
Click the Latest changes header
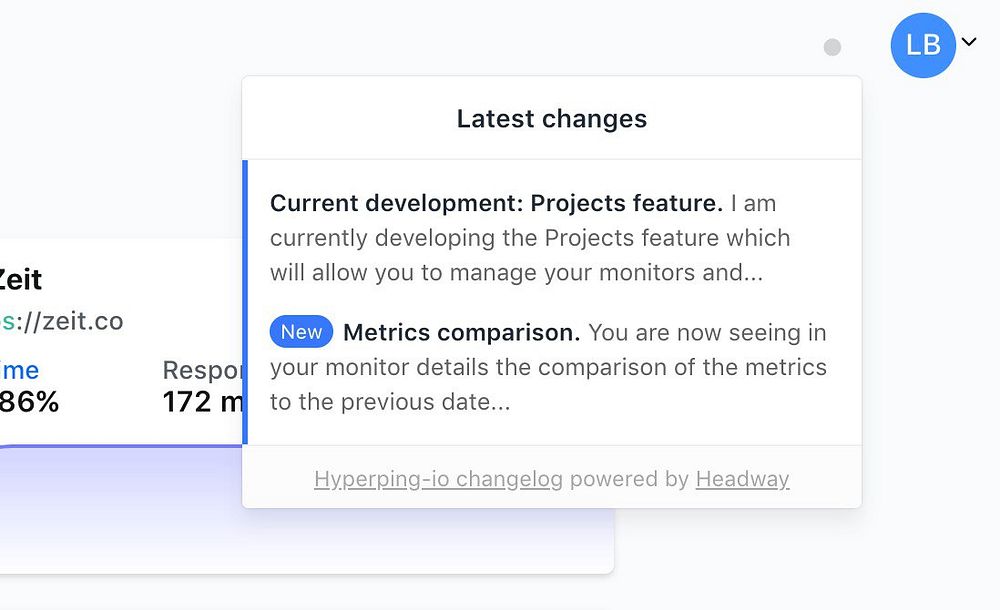tap(552, 119)
